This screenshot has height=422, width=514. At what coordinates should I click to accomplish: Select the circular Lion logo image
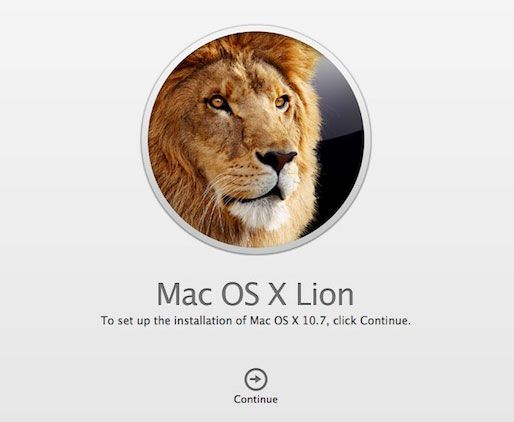[256, 139]
